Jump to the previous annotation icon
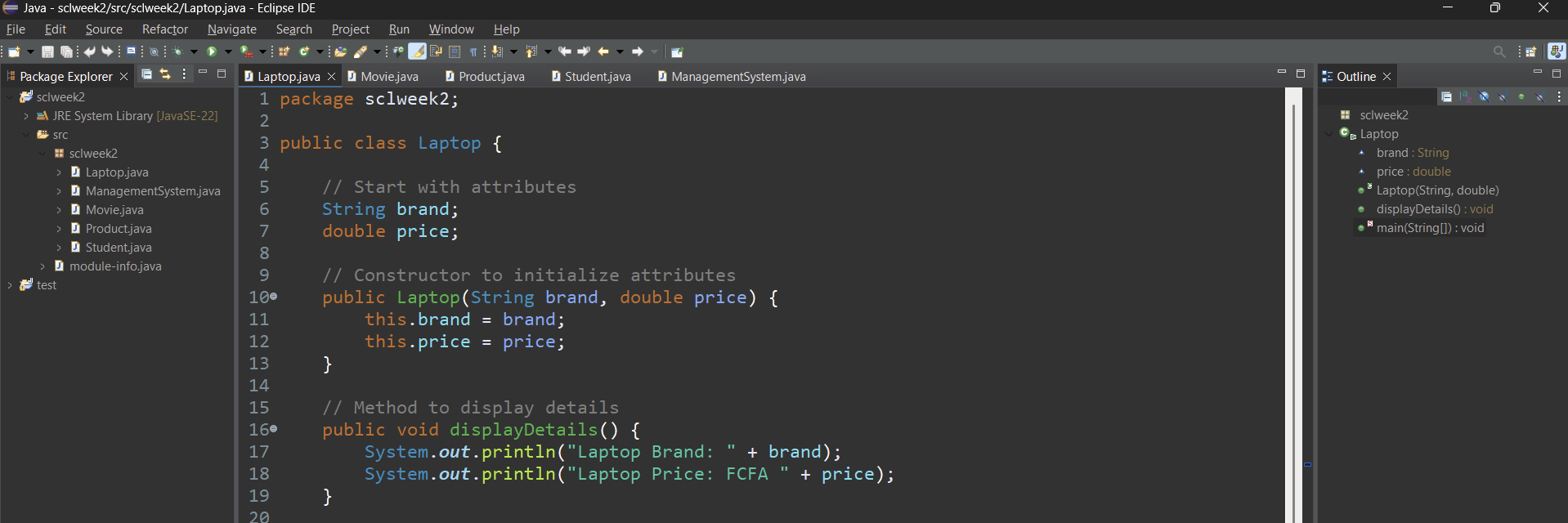This screenshot has height=523, width=1568. click(531, 51)
